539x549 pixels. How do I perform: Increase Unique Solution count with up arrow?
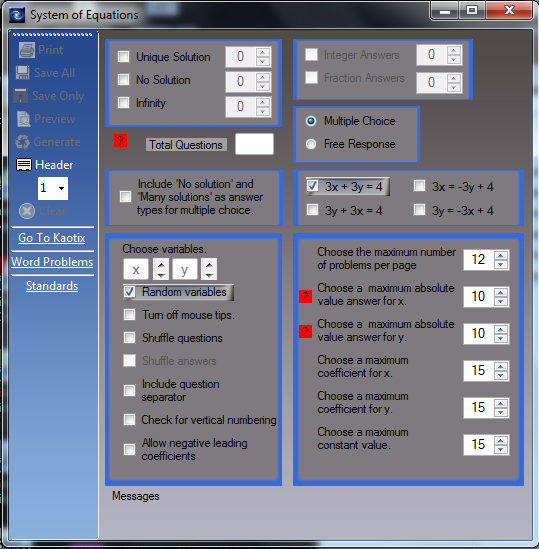[x=263, y=52]
